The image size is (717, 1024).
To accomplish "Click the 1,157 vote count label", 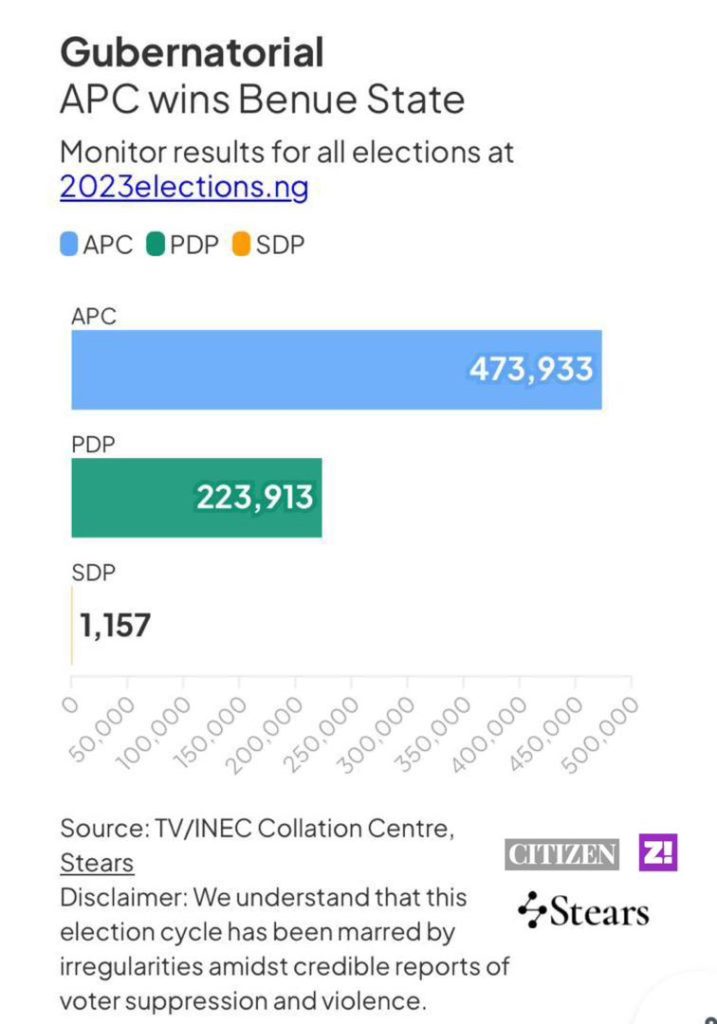I will pos(116,626).
